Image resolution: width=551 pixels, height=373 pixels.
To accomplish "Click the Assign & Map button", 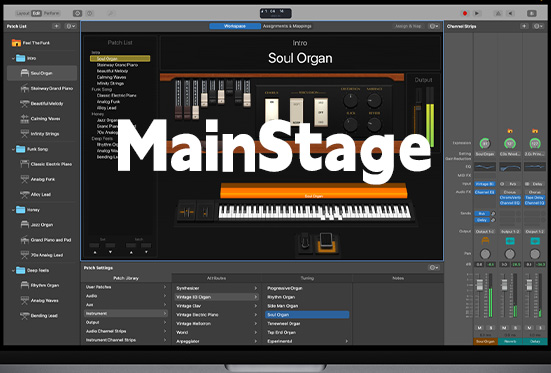I will (x=408, y=26).
